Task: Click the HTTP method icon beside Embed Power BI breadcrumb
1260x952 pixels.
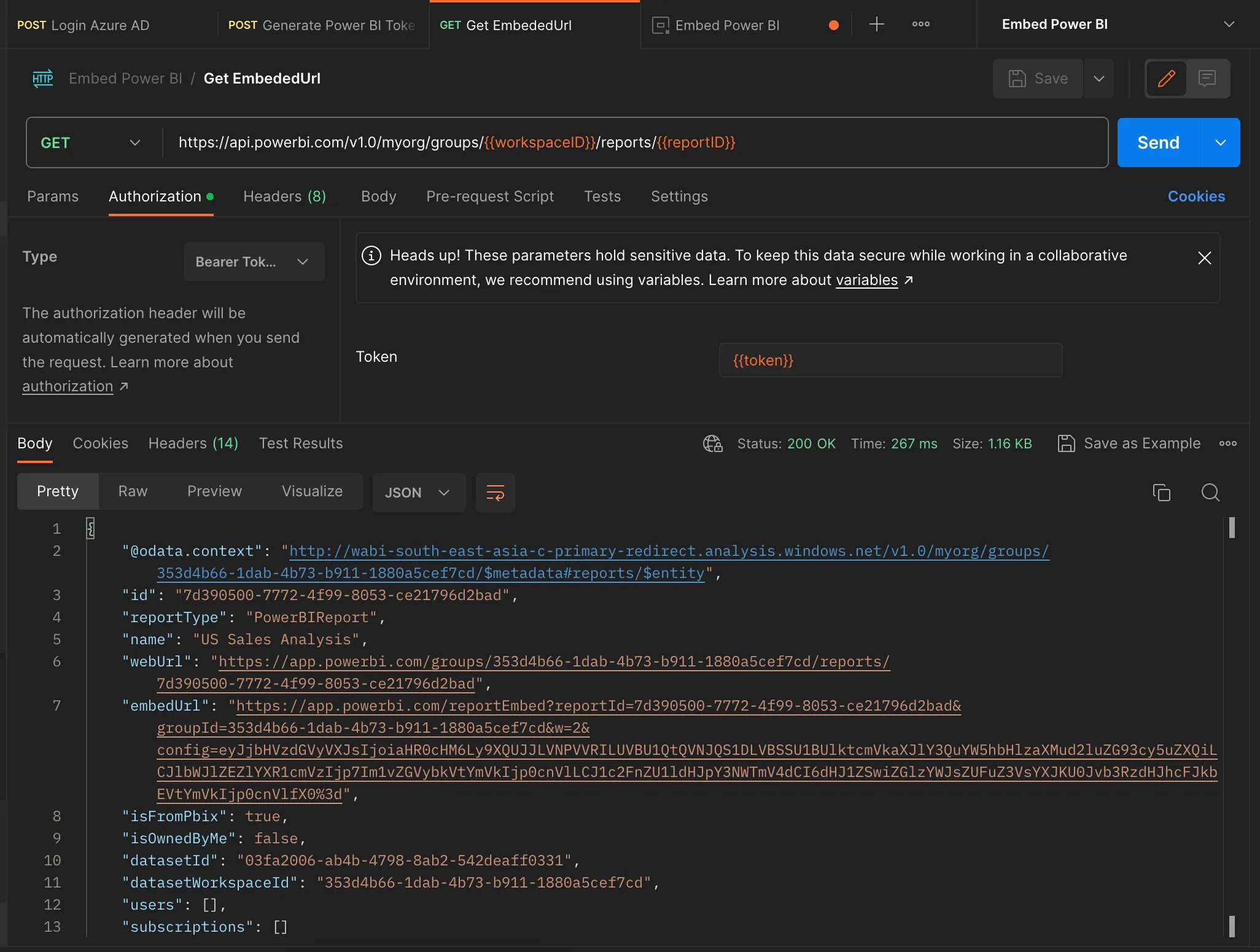Action: [x=42, y=78]
